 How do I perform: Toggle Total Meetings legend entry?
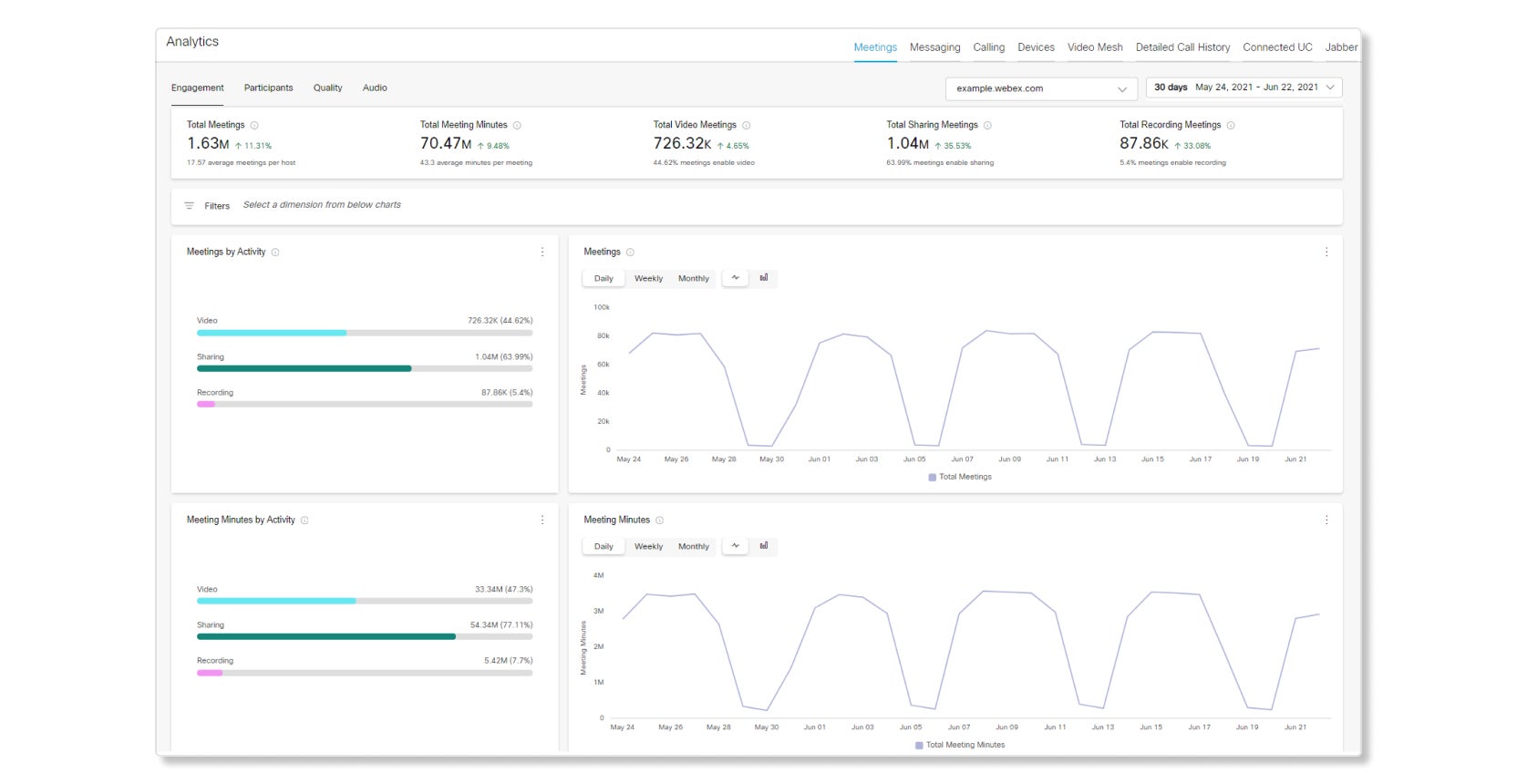960,477
